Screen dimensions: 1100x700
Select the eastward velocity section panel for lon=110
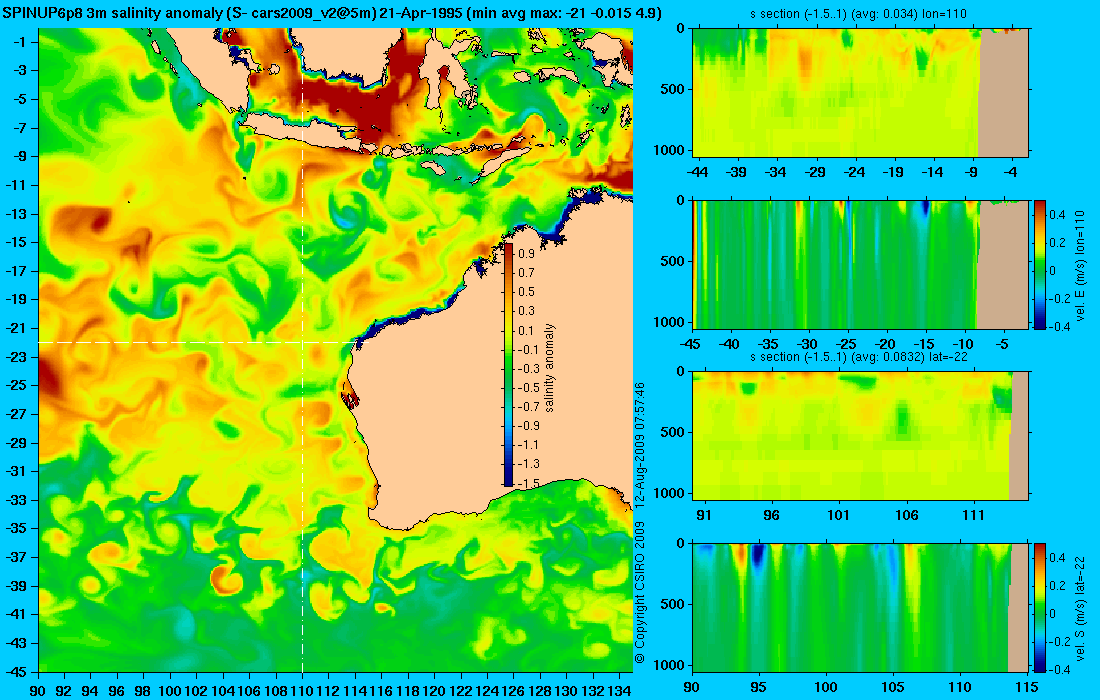pyautogui.click(x=861, y=264)
